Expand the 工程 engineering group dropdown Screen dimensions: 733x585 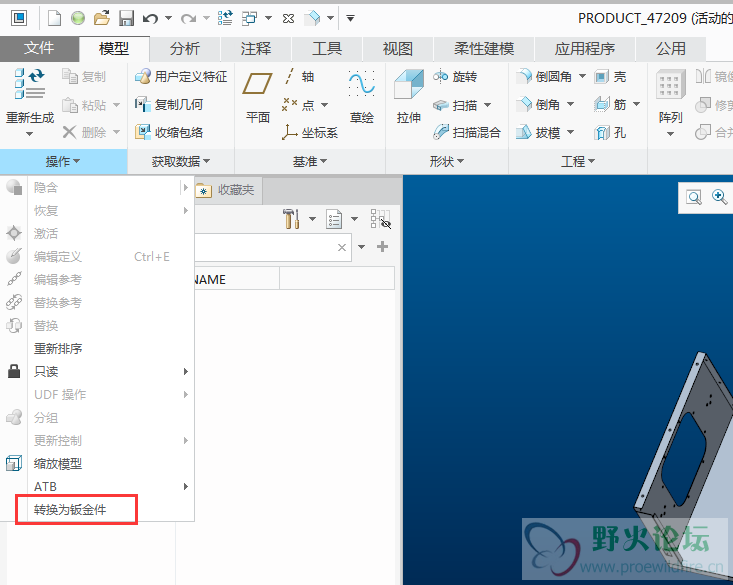pyautogui.click(x=578, y=162)
